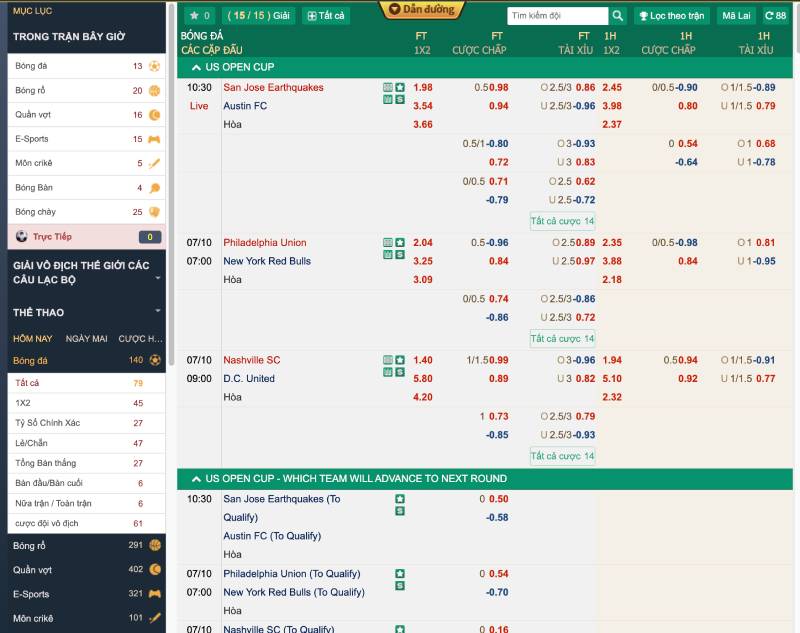
Task: Open scoreboard icon for Philadelphia Union match
Action: (x=388, y=242)
